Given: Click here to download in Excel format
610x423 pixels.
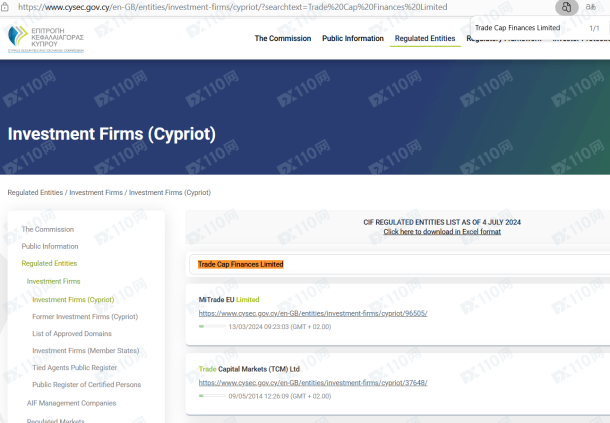Looking at the screenshot, I should 442,232.
